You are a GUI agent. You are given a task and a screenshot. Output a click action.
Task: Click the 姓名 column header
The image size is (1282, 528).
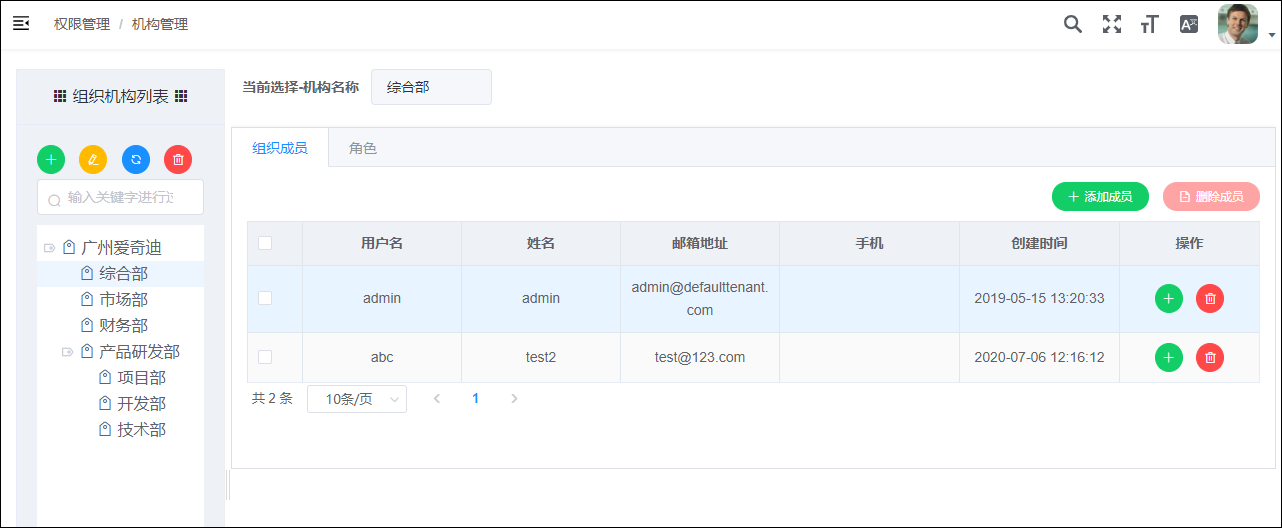[x=541, y=243]
